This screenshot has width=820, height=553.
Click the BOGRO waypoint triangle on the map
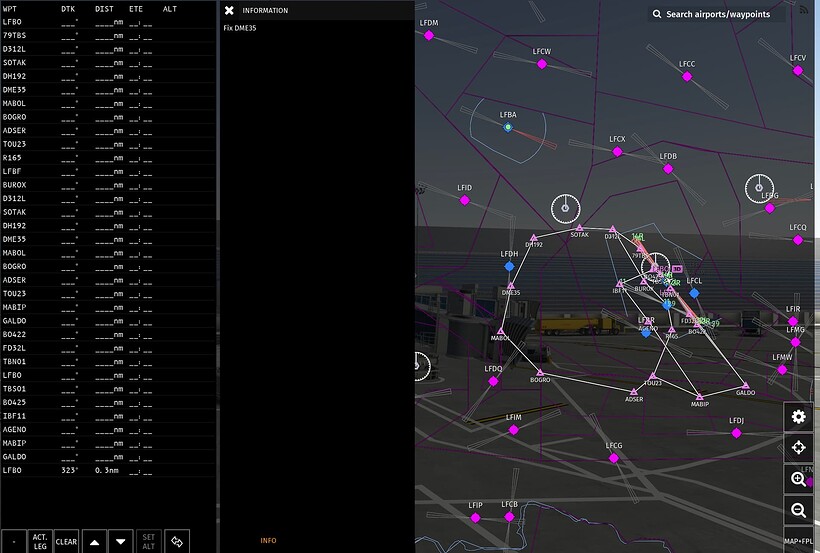[540, 373]
